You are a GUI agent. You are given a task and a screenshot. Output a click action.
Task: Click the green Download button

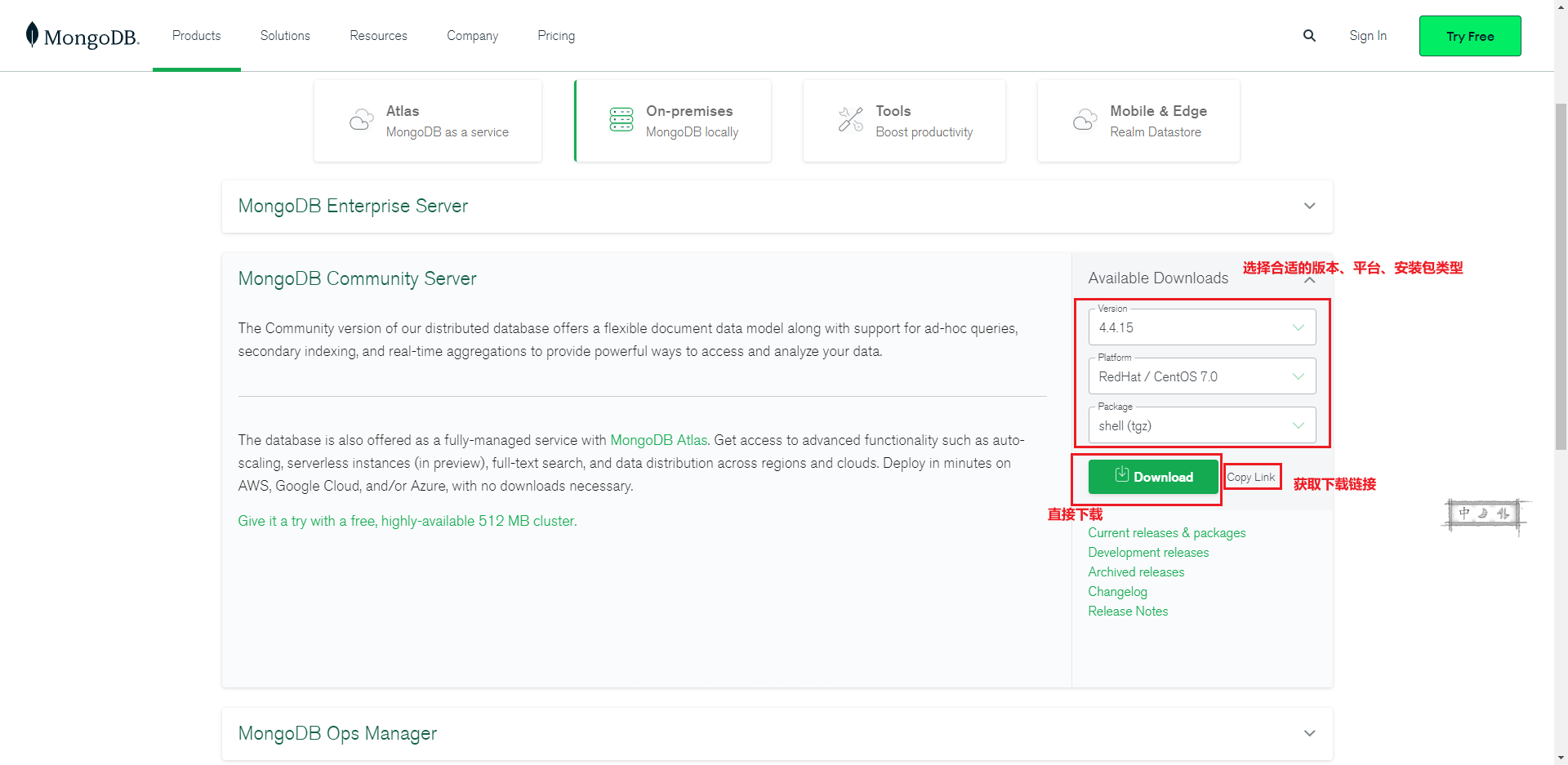[1153, 477]
